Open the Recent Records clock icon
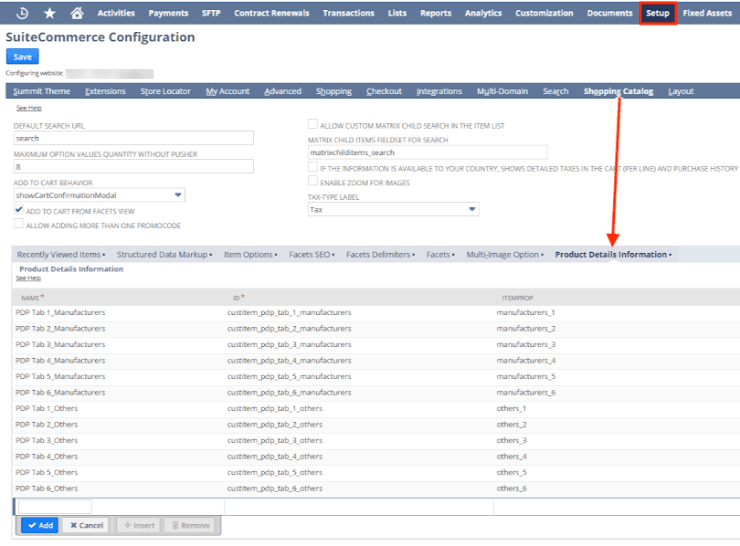 22,13
